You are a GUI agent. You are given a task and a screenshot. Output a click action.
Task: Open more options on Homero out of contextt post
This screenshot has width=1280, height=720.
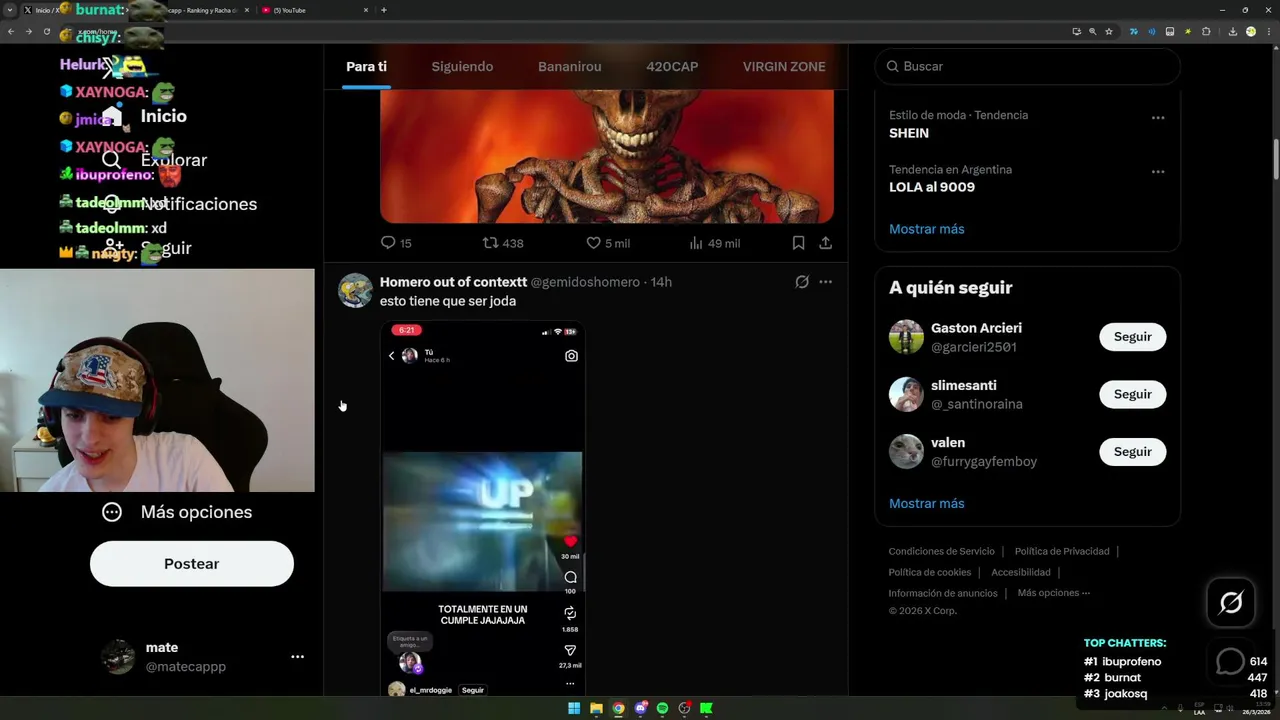825,282
